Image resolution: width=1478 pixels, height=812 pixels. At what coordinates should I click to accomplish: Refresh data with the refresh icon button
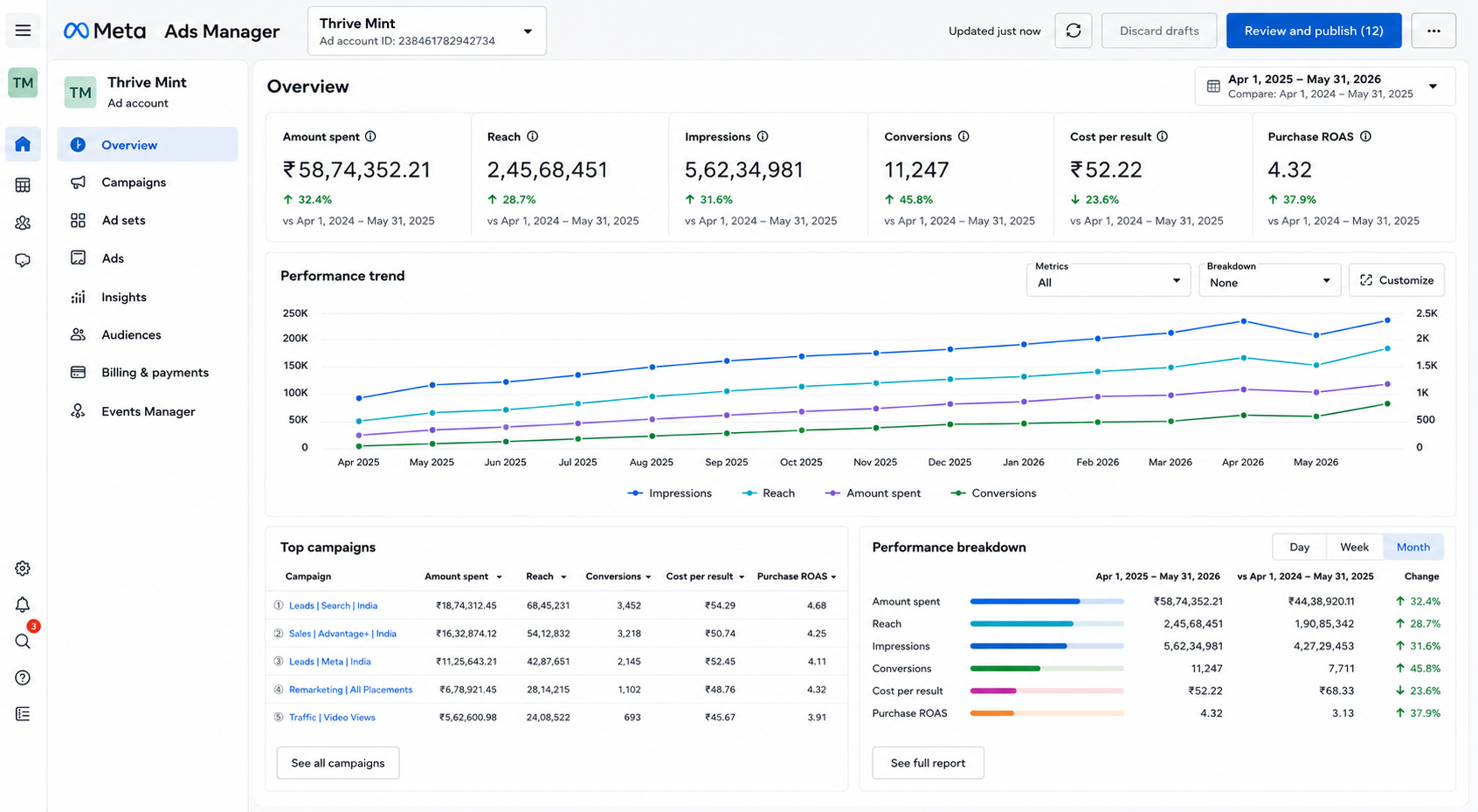click(x=1074, y=31)
